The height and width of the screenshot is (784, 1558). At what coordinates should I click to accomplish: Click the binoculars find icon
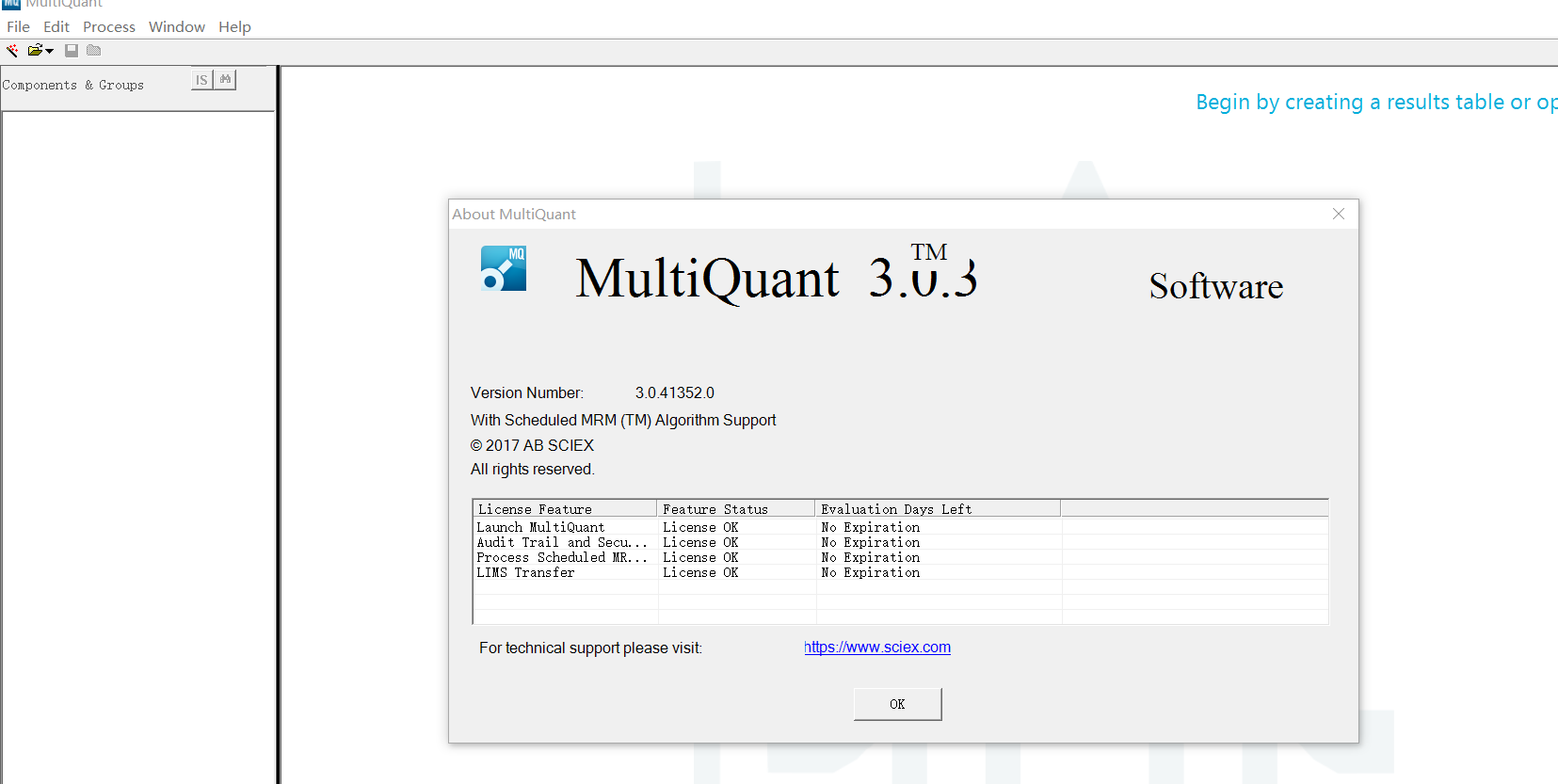coord(225,80)
